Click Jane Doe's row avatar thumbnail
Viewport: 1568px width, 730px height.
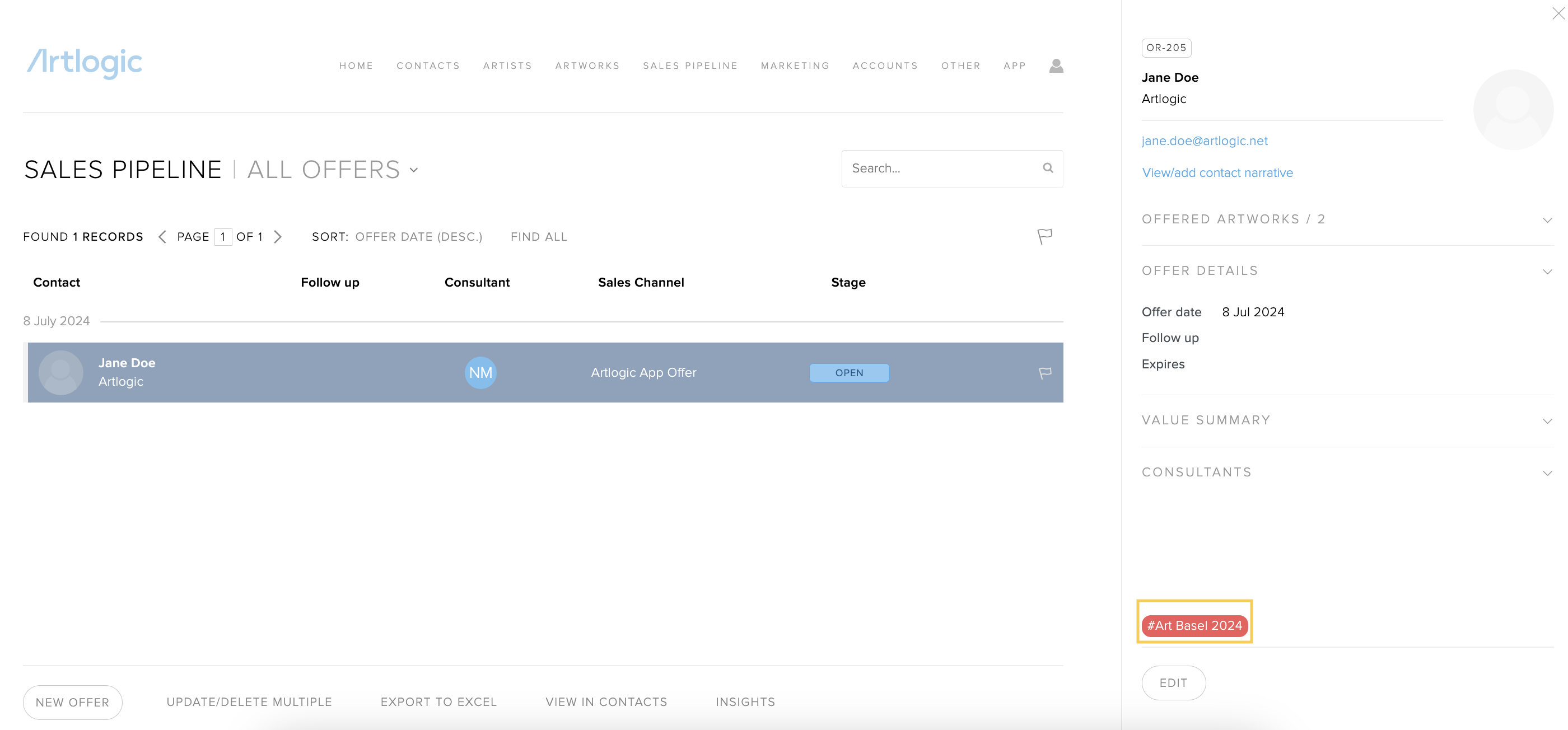pyautogui.click(x=60, y=372)
